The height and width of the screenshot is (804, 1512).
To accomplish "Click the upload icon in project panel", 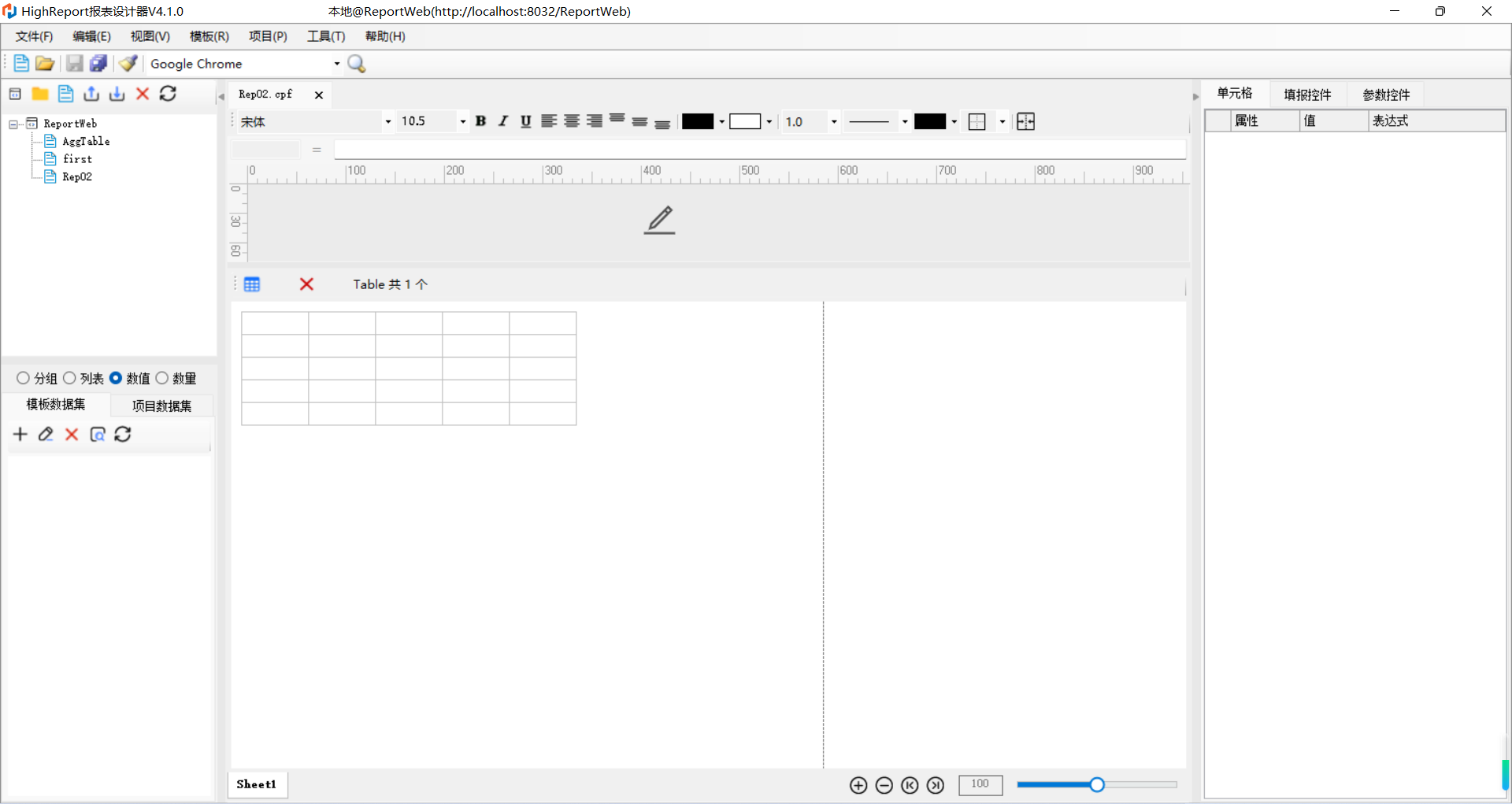I will (91, 94).
